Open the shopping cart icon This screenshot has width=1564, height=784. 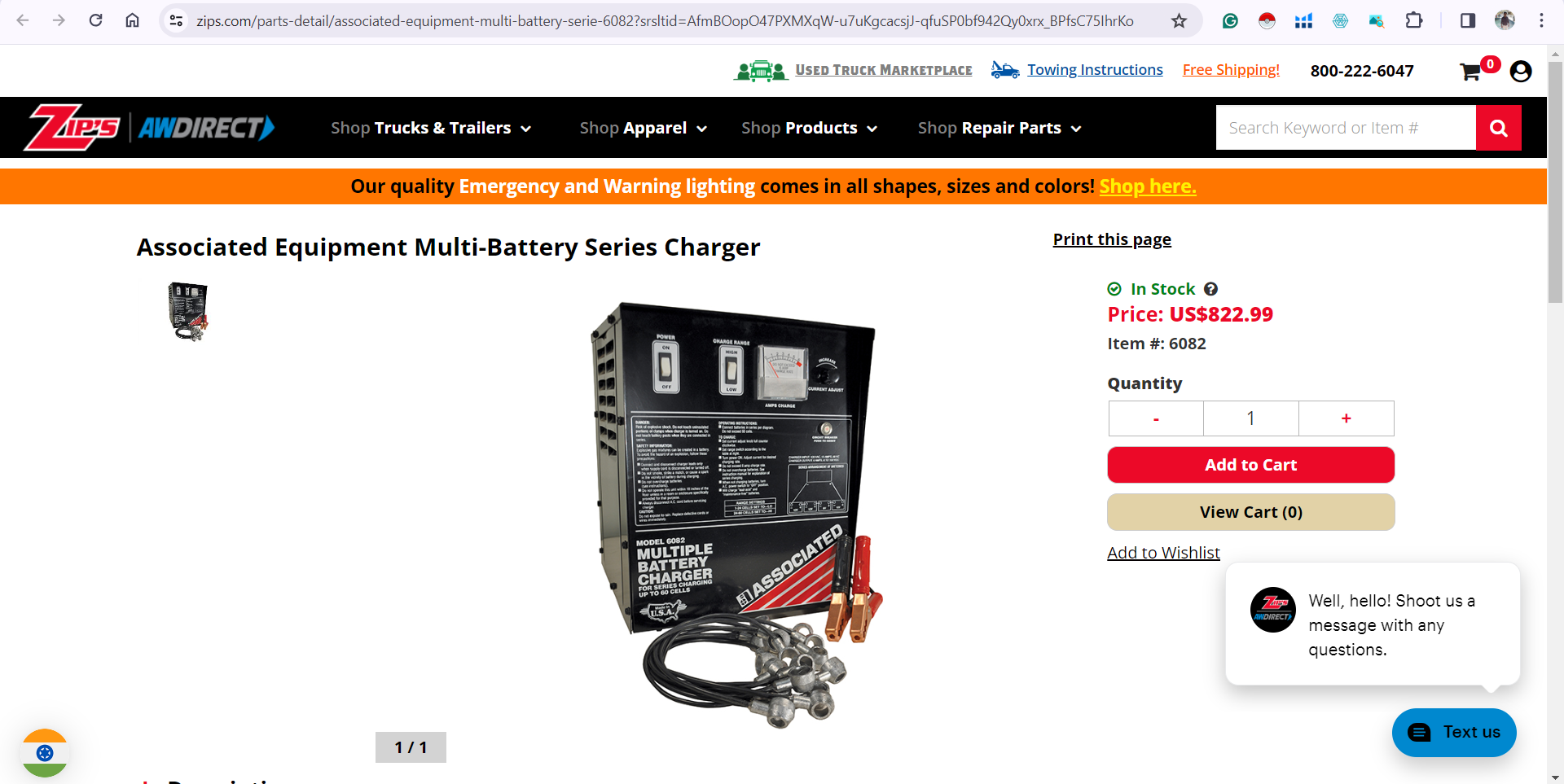[1470, 72]
